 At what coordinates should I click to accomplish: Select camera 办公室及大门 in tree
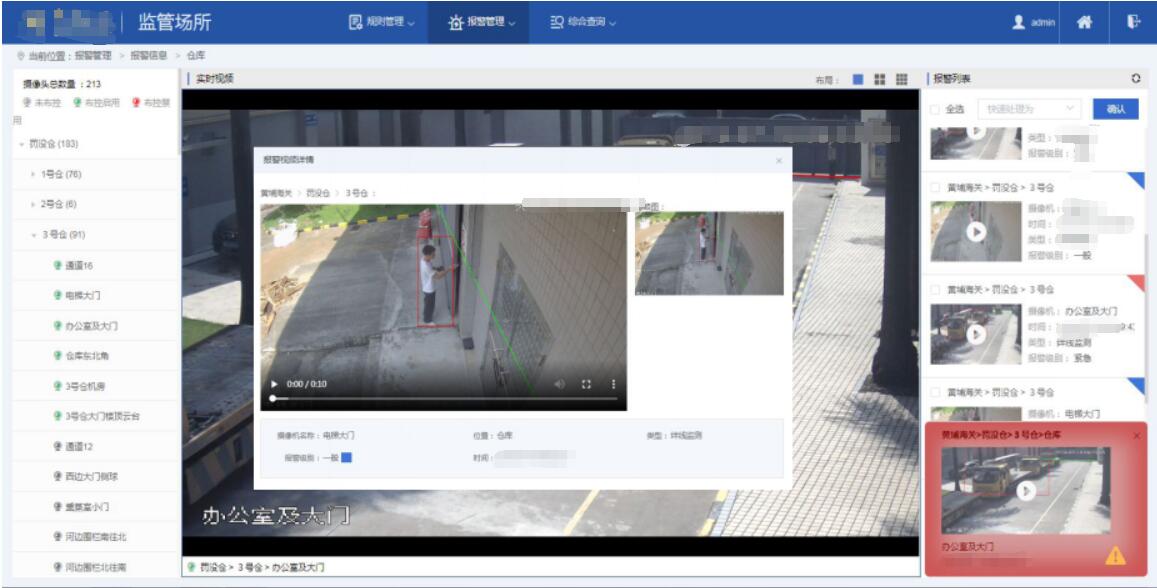click(x=91, y=325)
